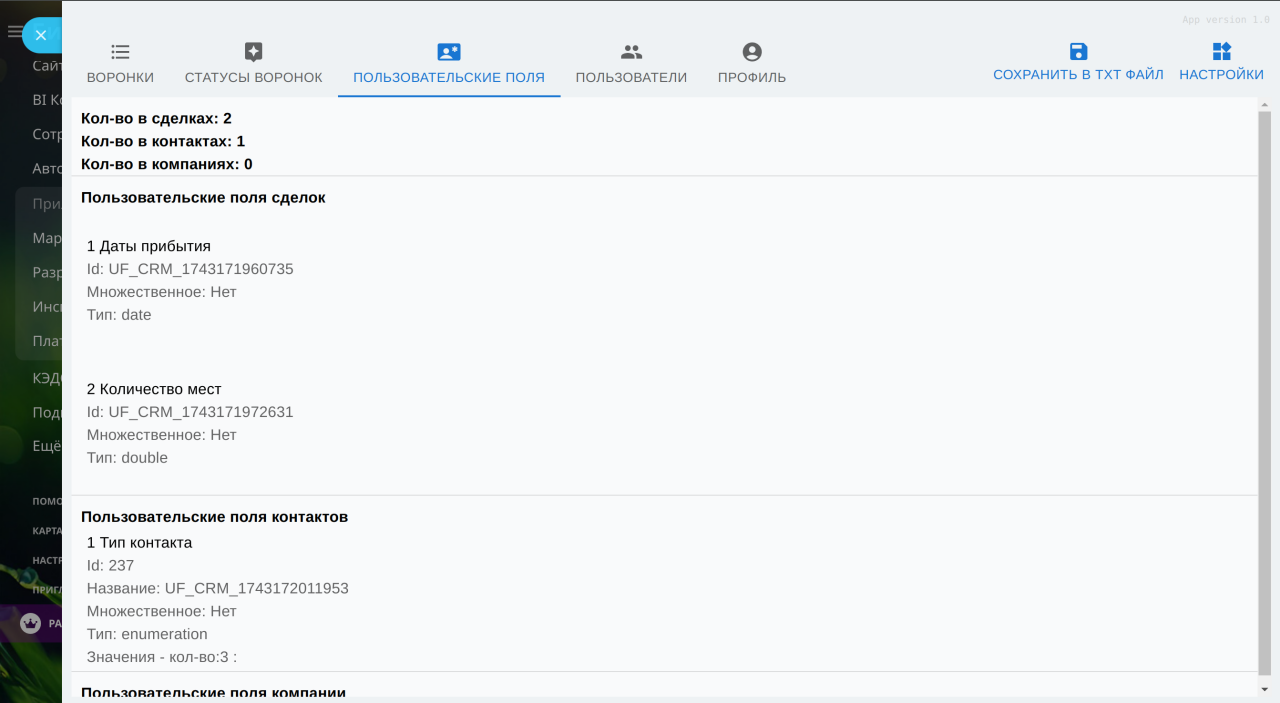Click heading 'Пользовательские поля сделок'
Screen dimensions: 1280x703
[x=203, y=198]
